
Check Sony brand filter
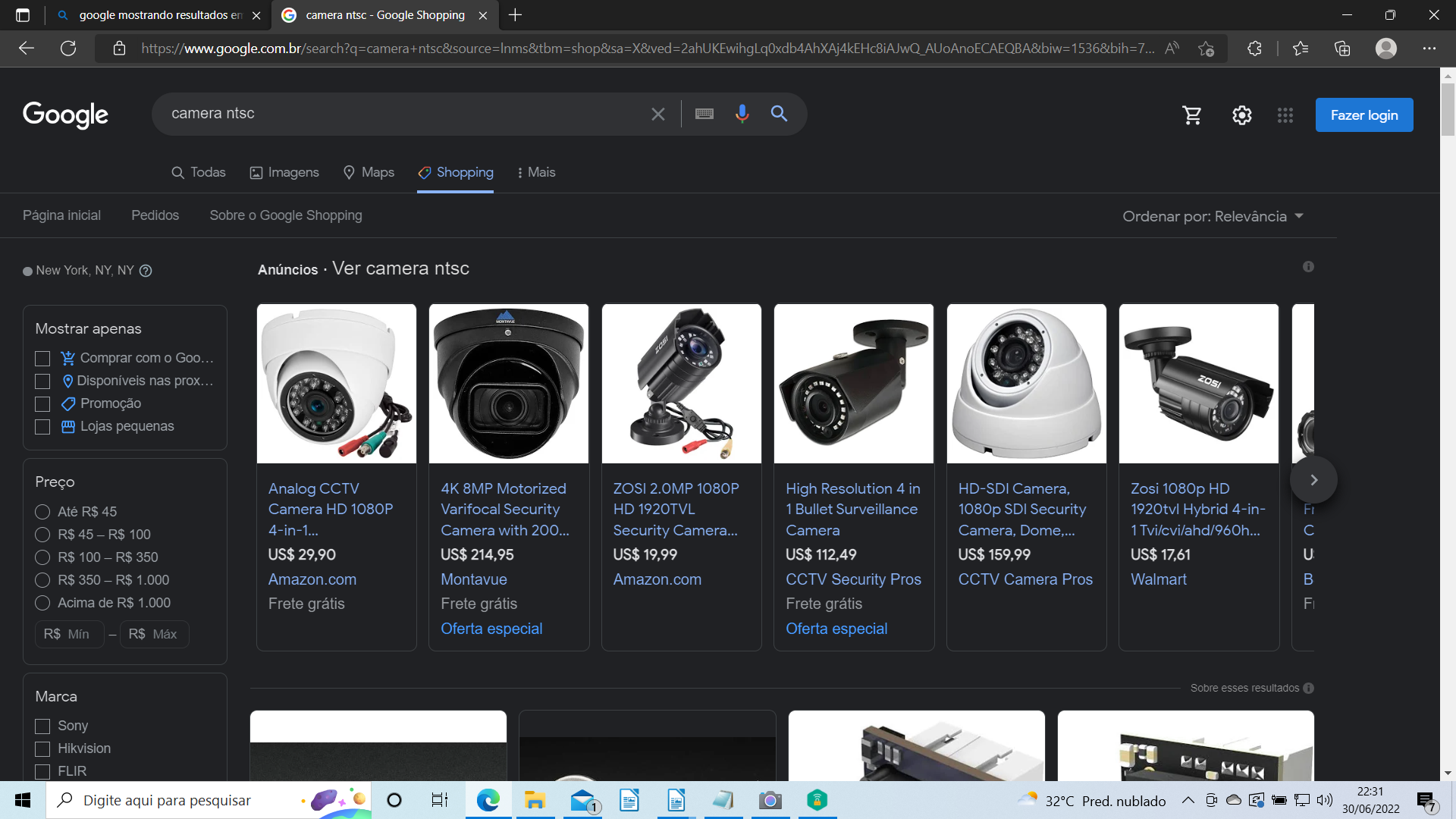[42, 726]
